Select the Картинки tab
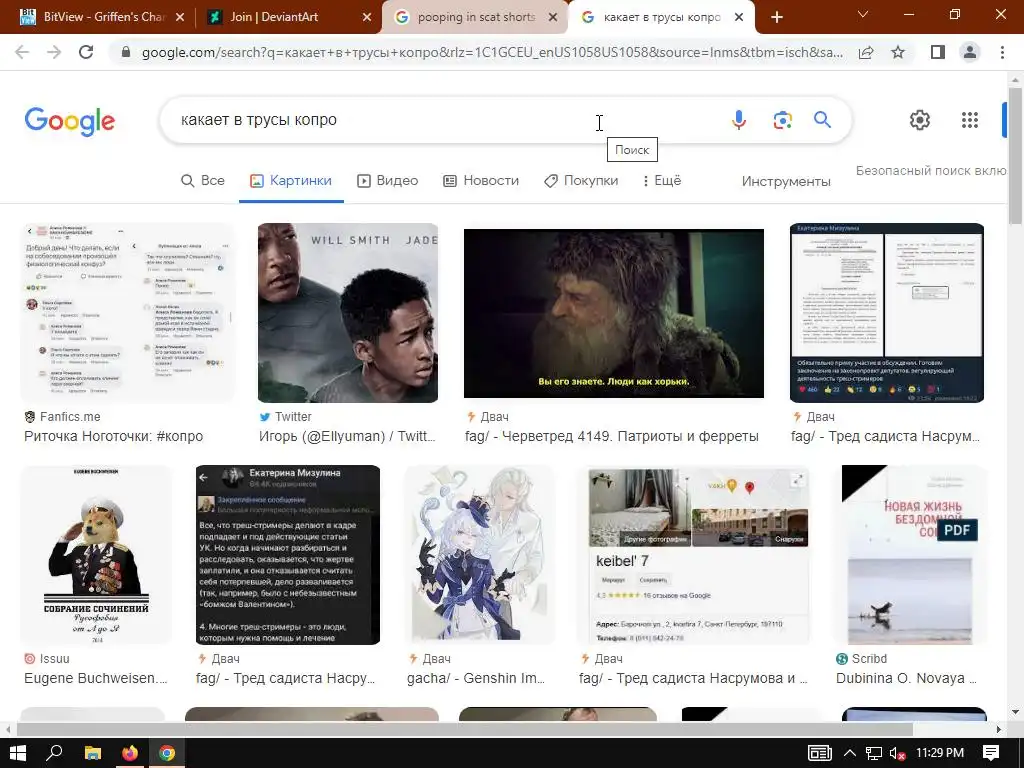 291,181
